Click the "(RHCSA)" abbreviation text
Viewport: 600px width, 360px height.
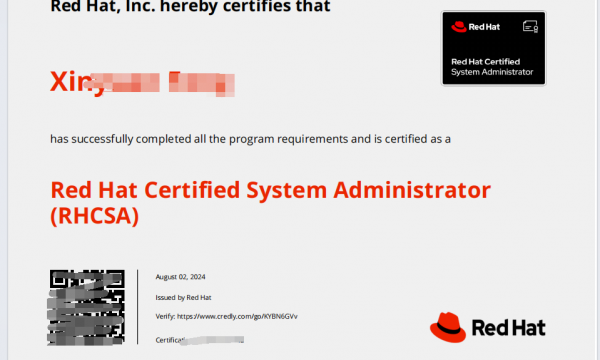[x=95, y=216]
